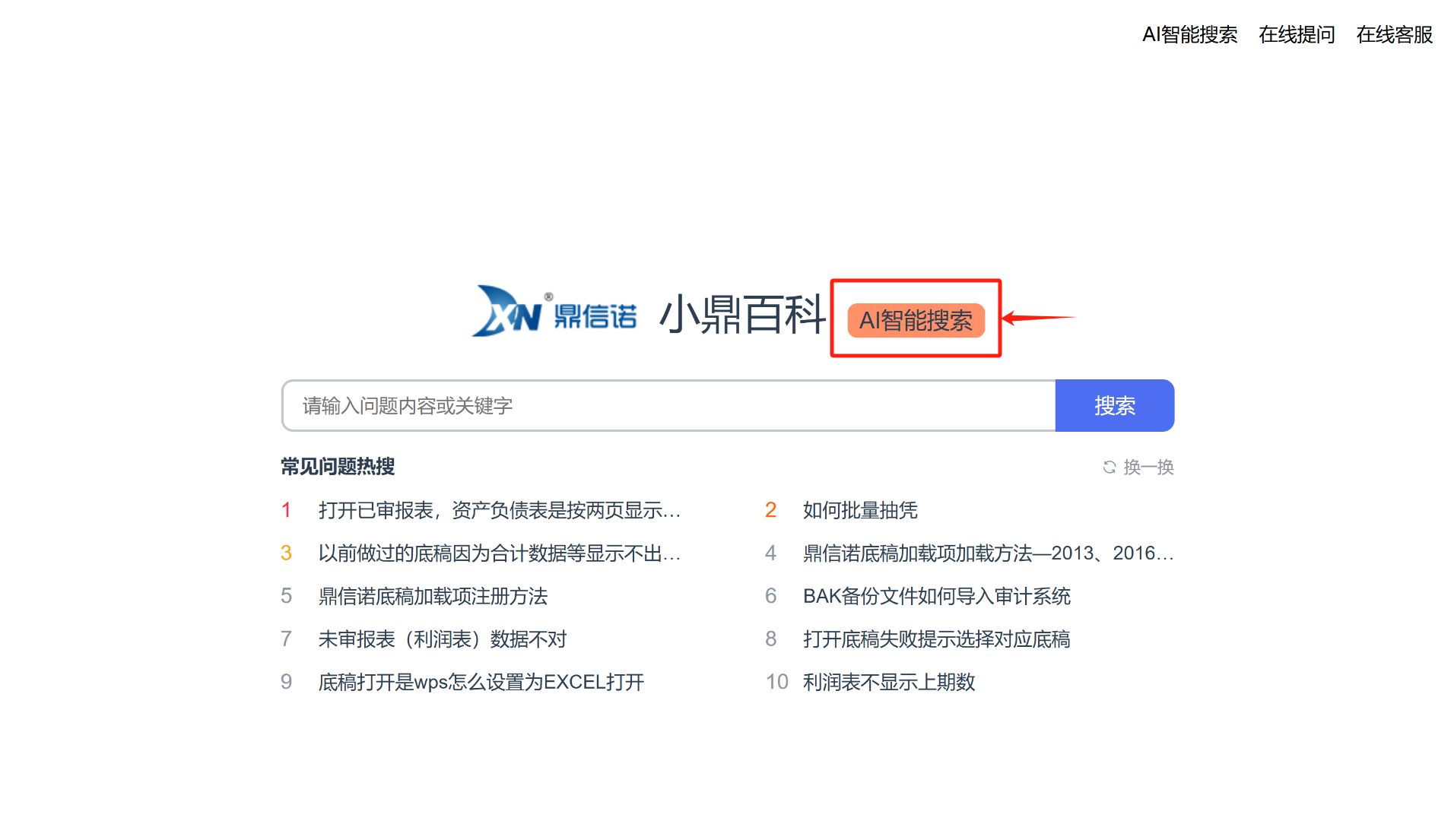This screenshot has width=1454, height=840.
Task: Open hot question 未审报表（利润表）数据不对
Action: [x=443, y=639]
